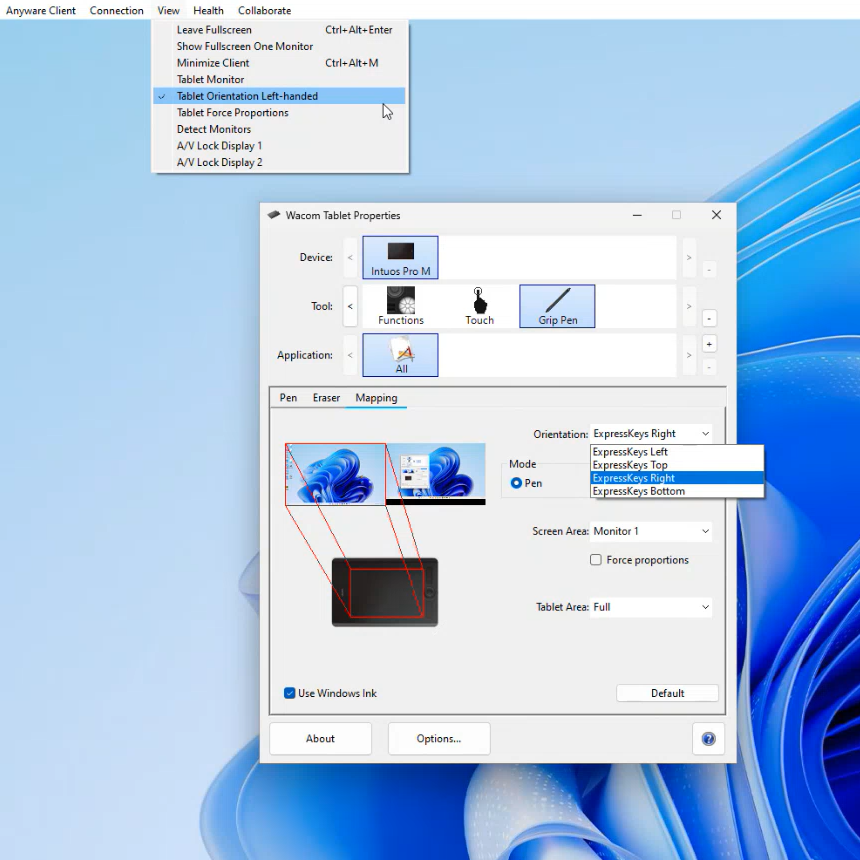Select the All application icon
The image size is (860, 860).
point(400,355)
